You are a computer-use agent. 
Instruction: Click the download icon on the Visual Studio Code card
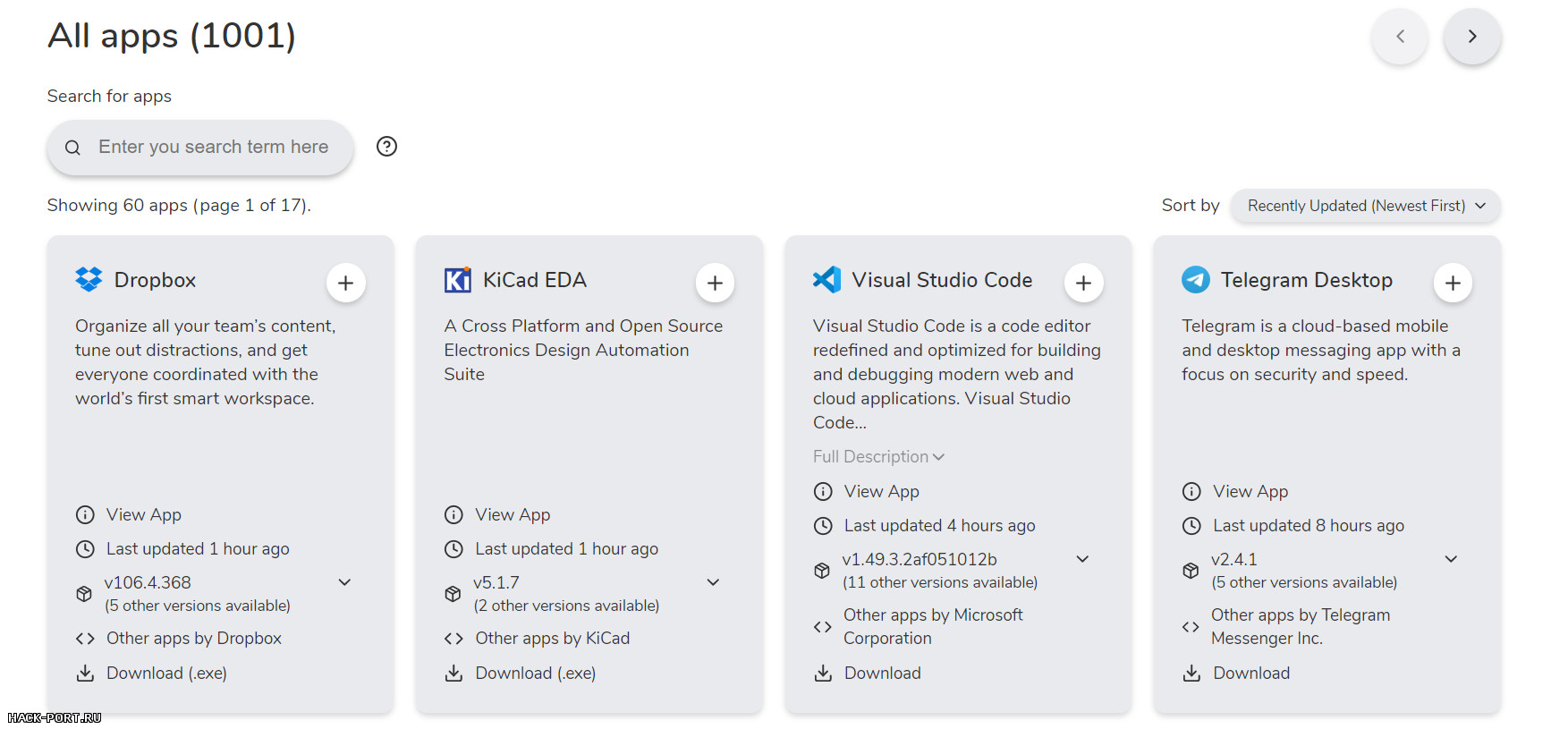pos(823,673)
